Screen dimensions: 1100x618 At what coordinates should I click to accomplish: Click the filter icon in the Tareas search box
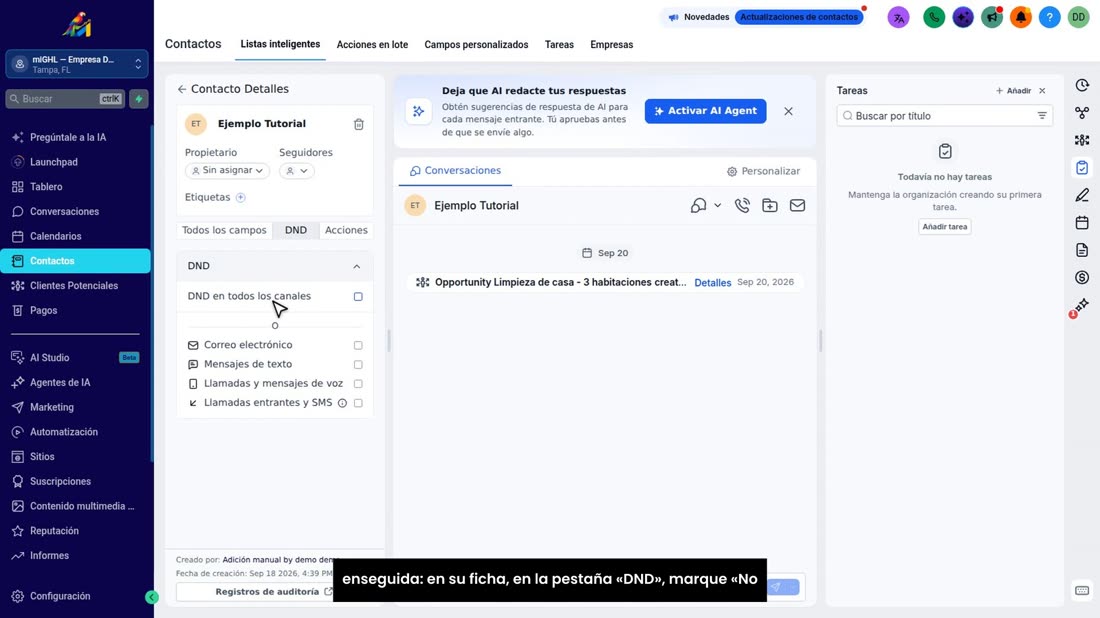coord(1042,116)
